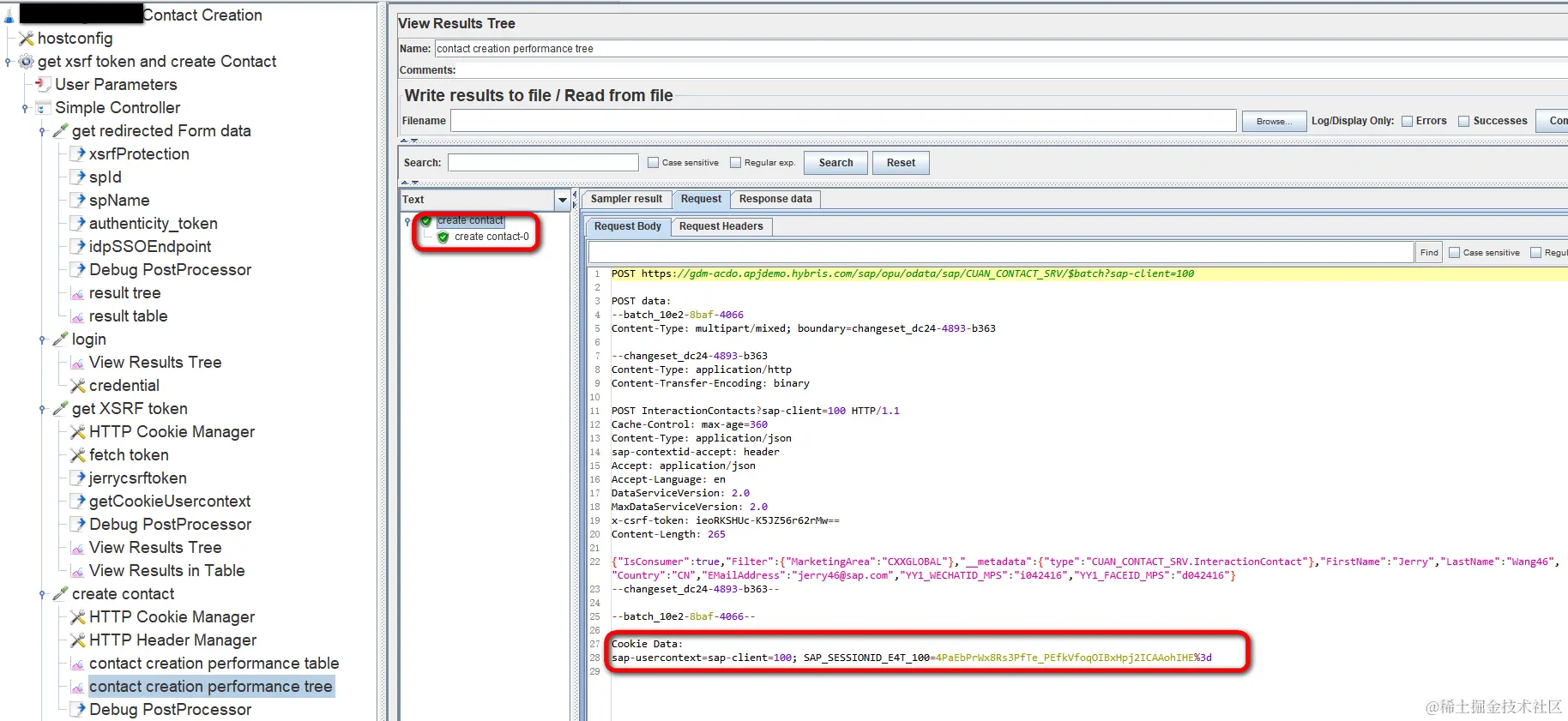Click the Reset button

pos(901,163)
